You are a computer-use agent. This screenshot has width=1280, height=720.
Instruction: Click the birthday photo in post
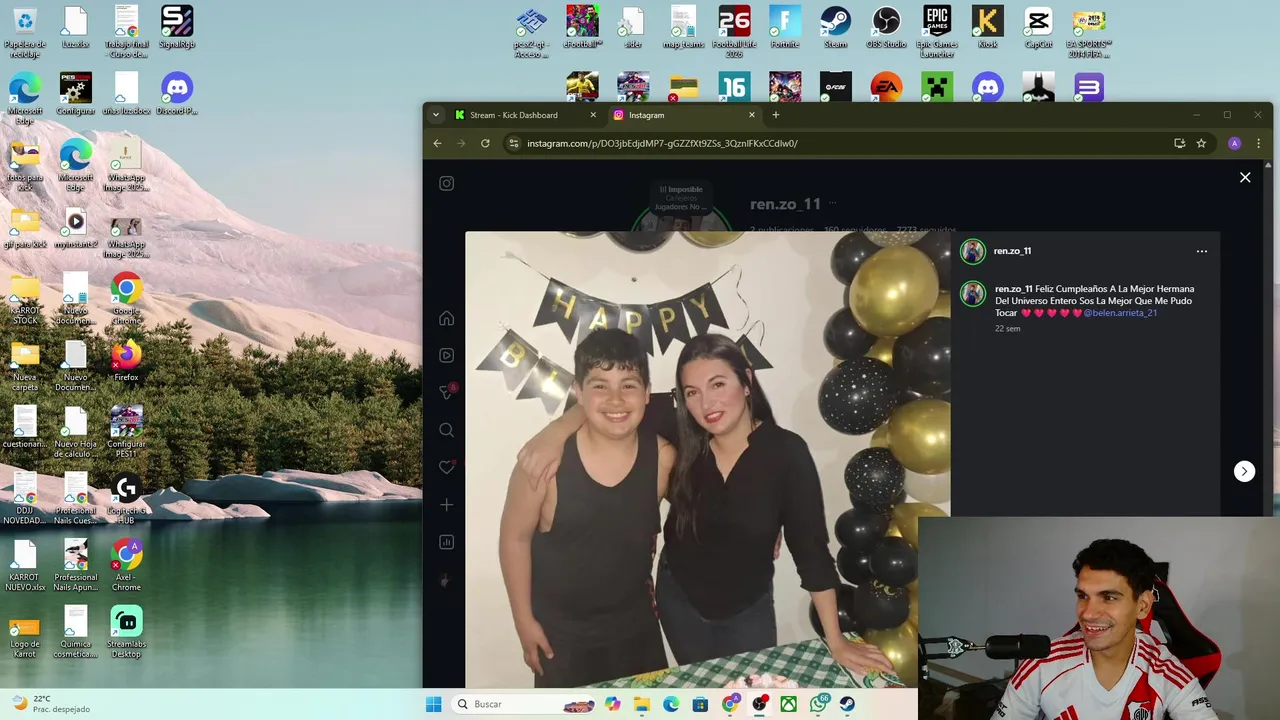click(x=707, y=459)
